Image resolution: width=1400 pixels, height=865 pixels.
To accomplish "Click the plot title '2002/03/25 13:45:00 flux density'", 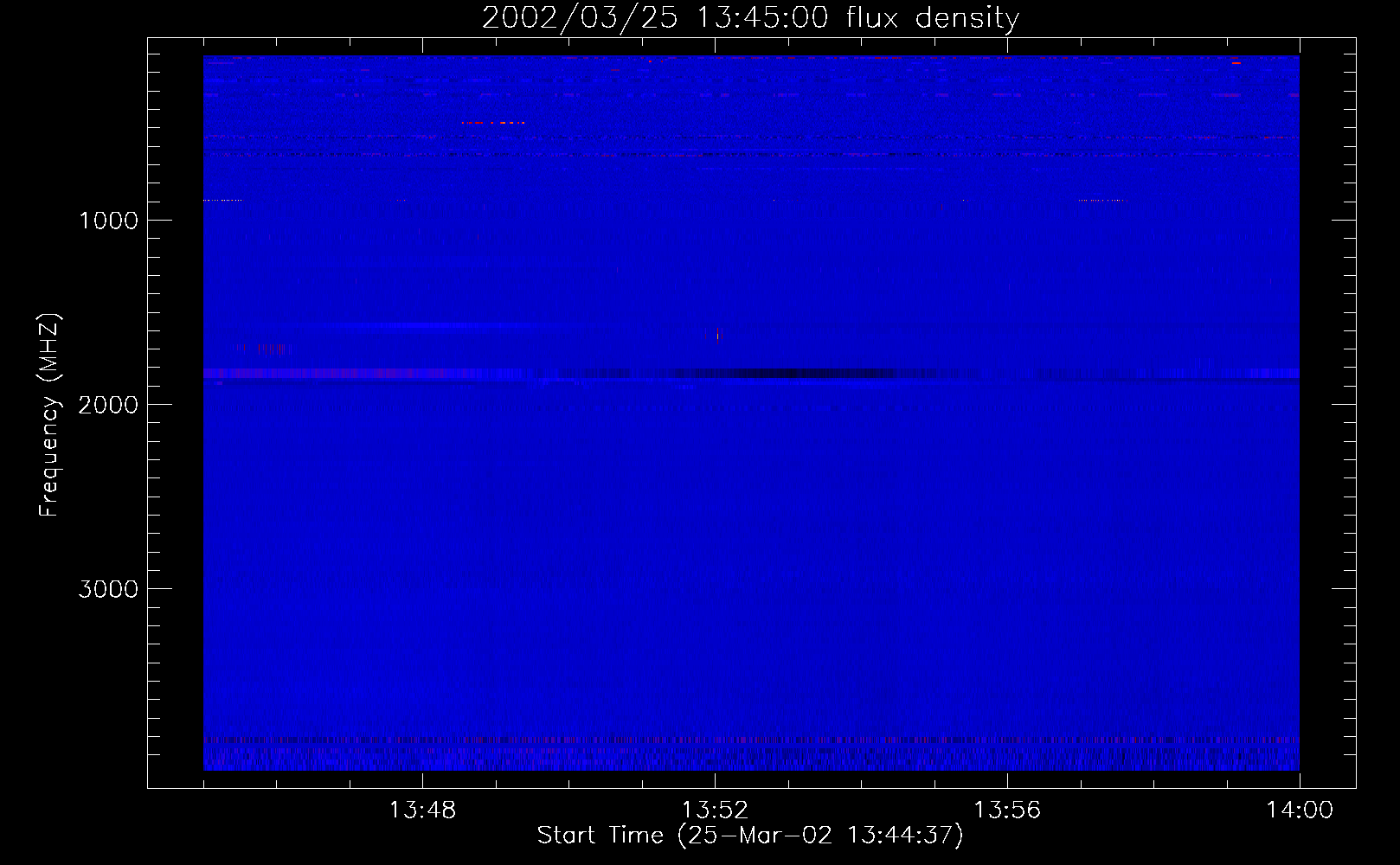I will (750, 18).
